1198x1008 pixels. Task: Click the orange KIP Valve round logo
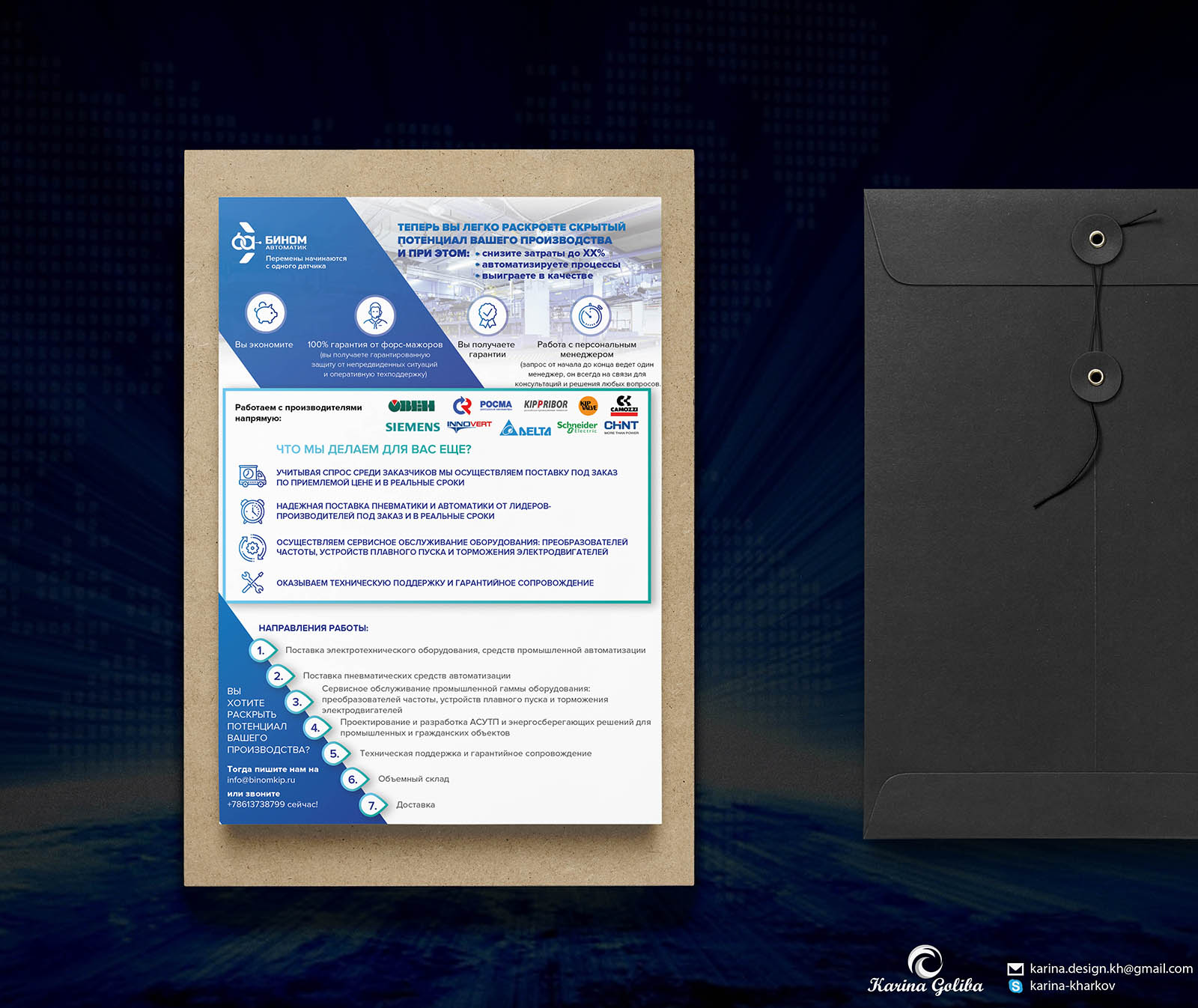[x=589, y=405]
